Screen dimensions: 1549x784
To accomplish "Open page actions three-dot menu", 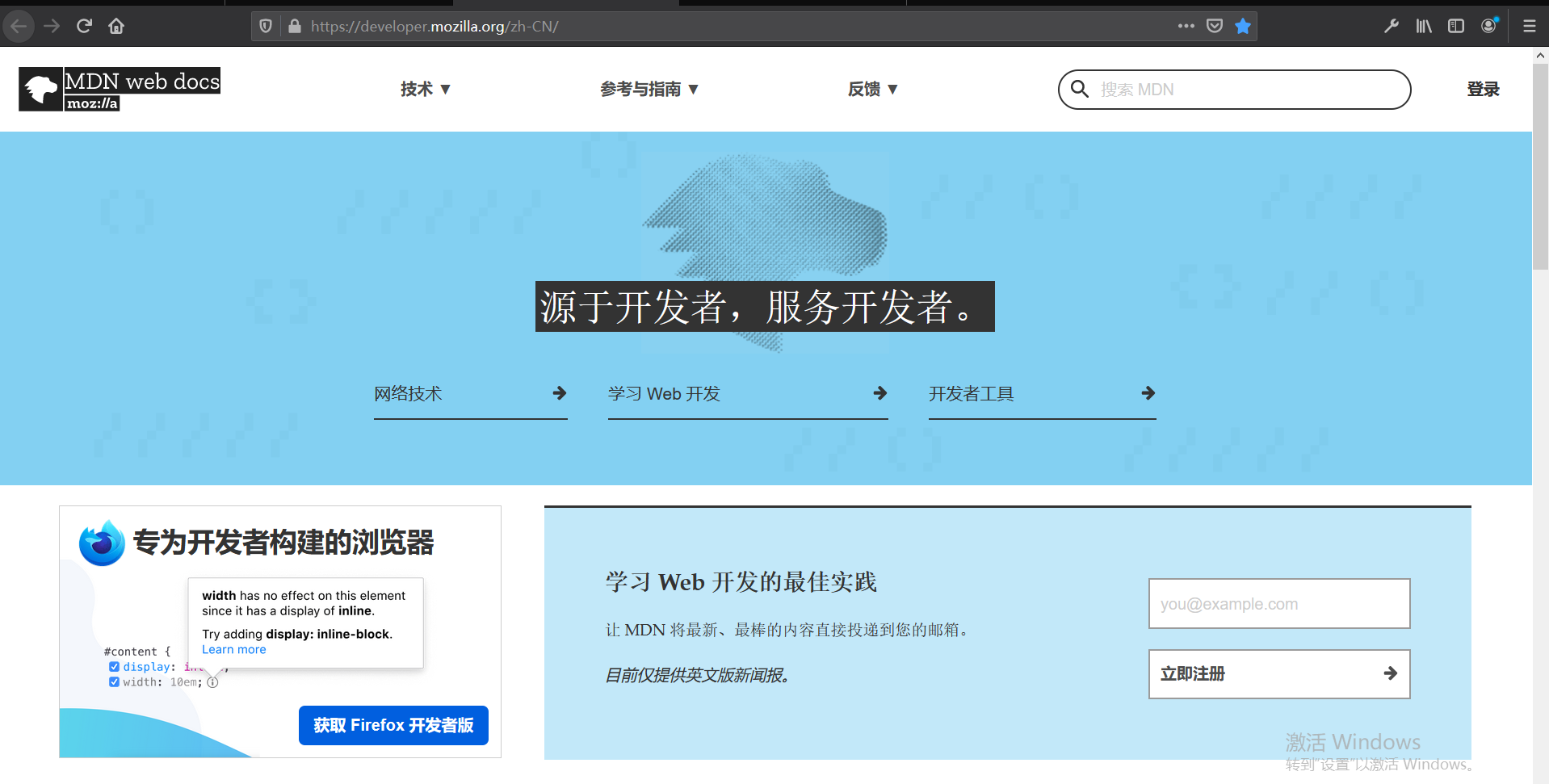I will tap(1186, 26).
